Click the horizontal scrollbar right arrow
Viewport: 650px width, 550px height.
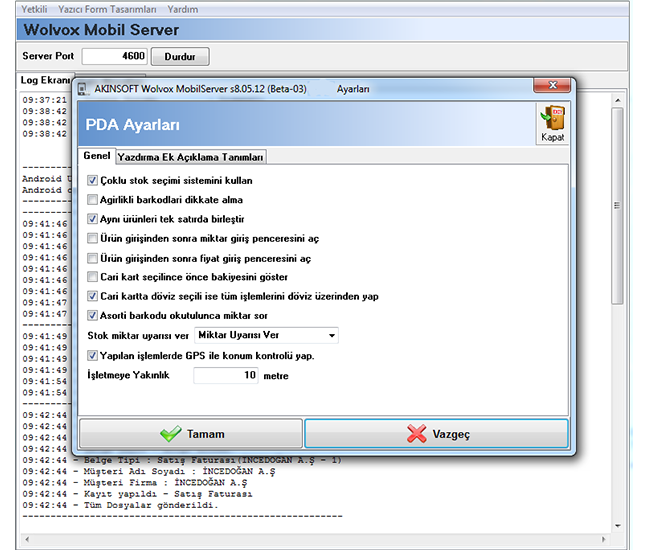coord(604,539)
